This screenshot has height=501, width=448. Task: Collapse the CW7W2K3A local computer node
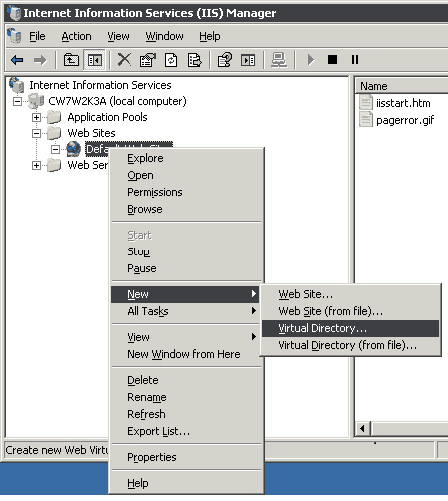[x=17, y=101]
